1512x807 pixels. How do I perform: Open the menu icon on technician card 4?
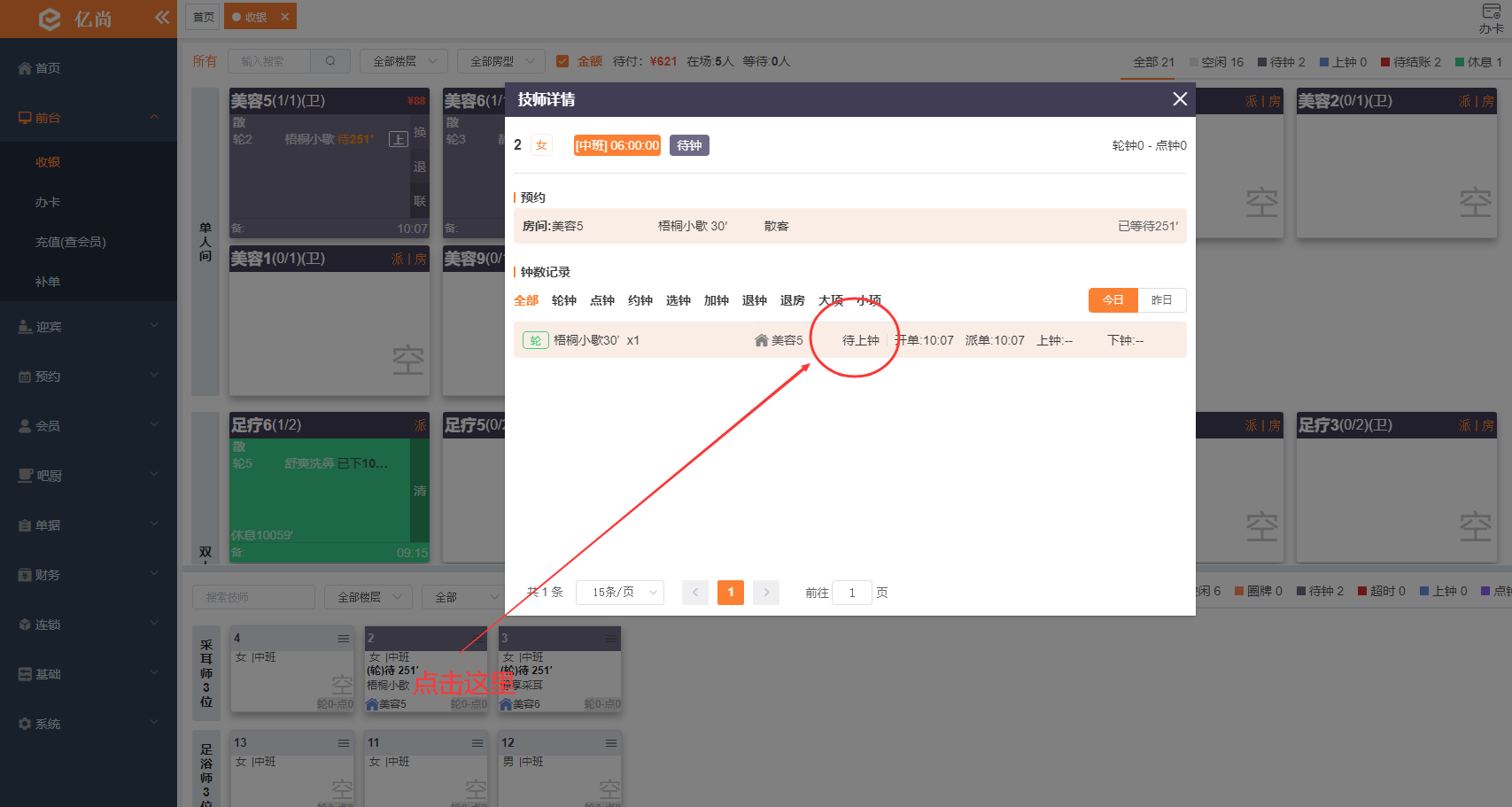[x=344, y=639]
